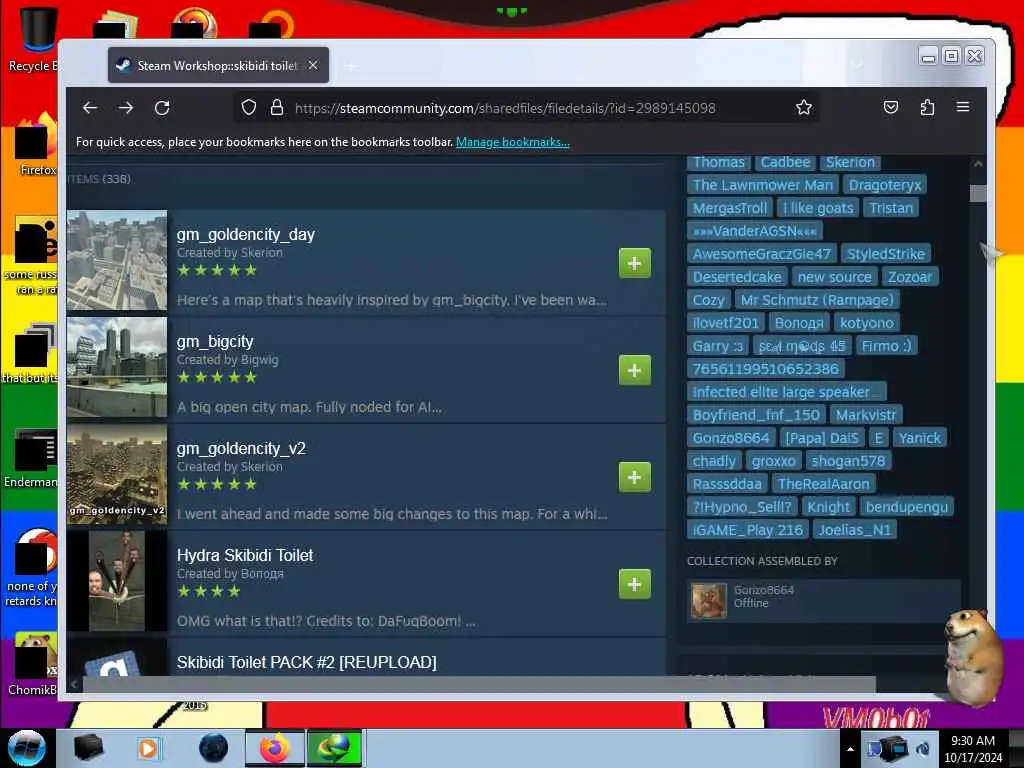Open the Dragoteryx creator tag
The width and height of the screenshot is (1024, 768).
(885, 185)
